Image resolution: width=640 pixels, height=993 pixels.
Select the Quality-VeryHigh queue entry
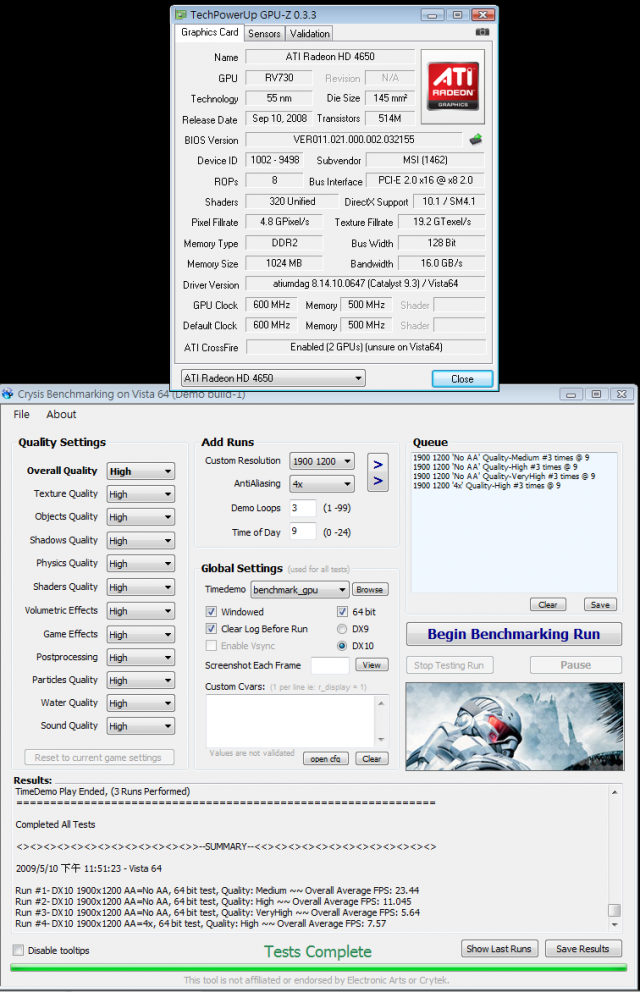pyautogui.click(x=504, y=476)
